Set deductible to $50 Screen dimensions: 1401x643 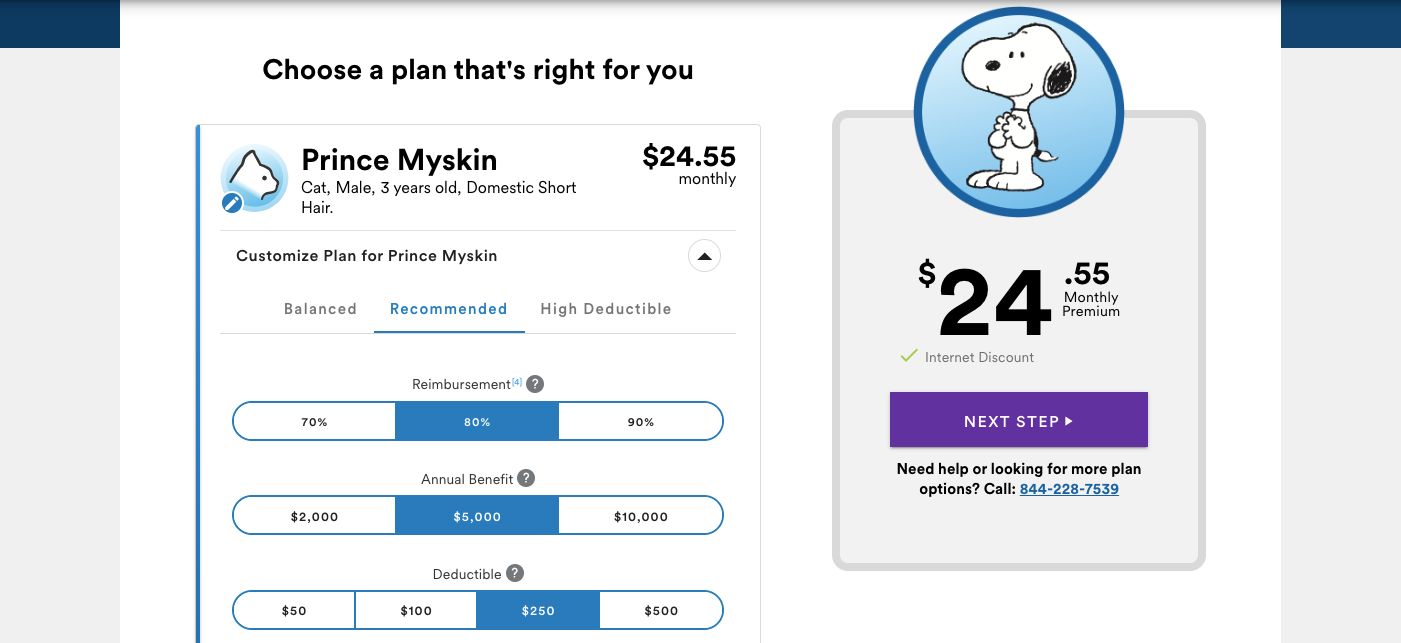point(294,611)
